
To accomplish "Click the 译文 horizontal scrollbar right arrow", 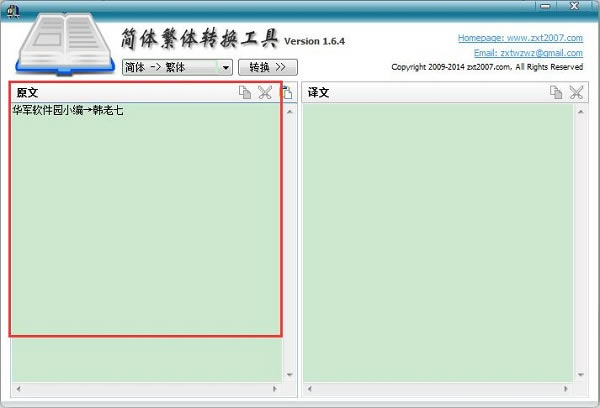I will [568, 388].
